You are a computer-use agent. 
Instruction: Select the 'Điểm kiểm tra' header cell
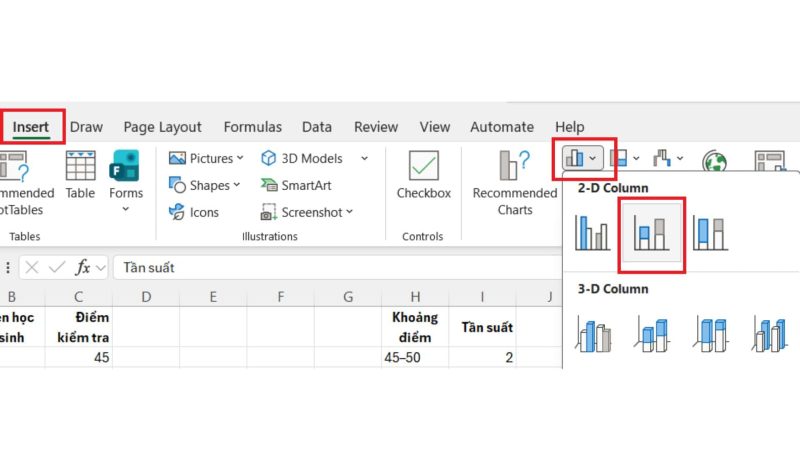coord(79,327)
